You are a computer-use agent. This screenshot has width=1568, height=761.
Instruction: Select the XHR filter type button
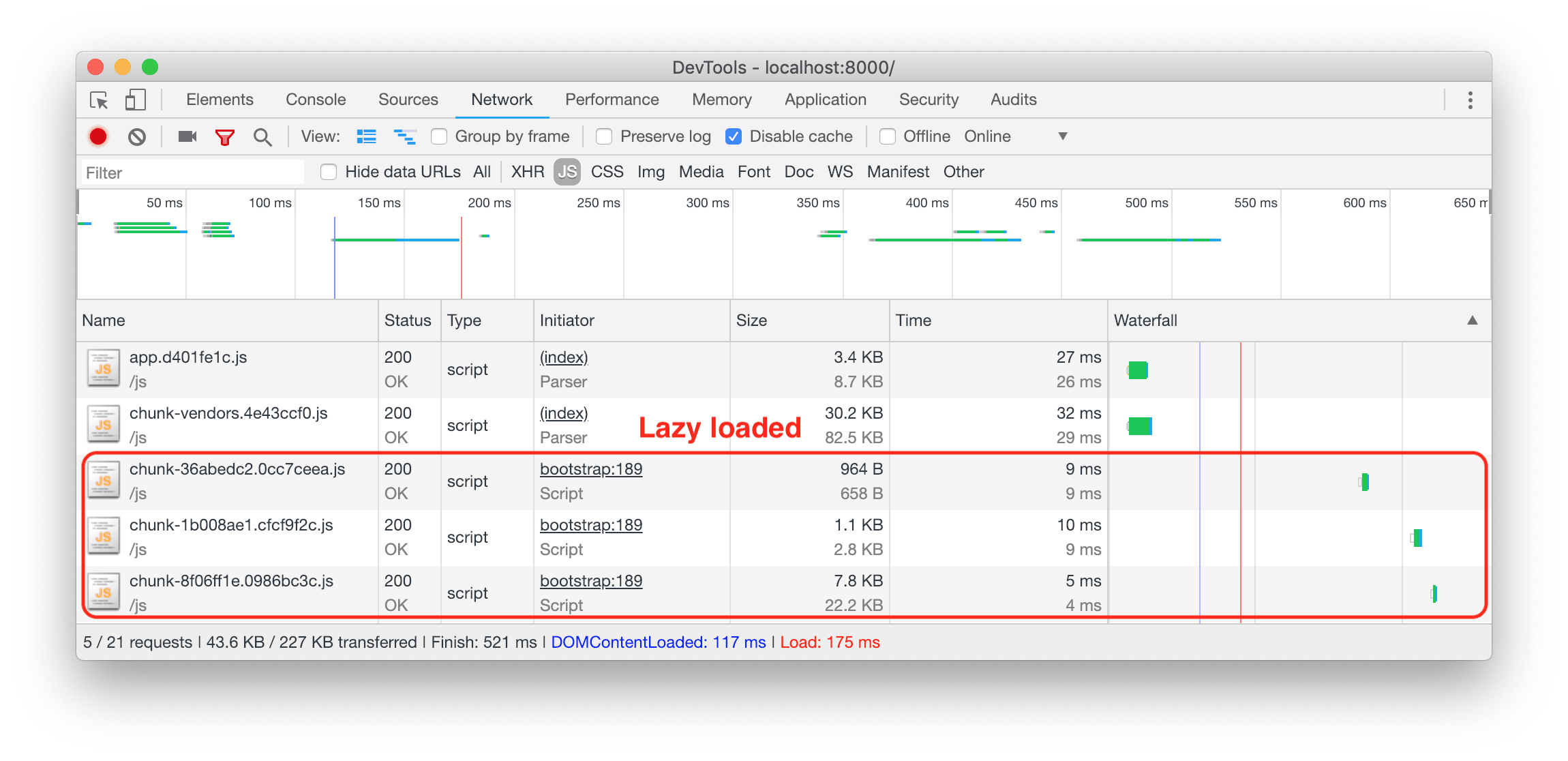(527, 172)
